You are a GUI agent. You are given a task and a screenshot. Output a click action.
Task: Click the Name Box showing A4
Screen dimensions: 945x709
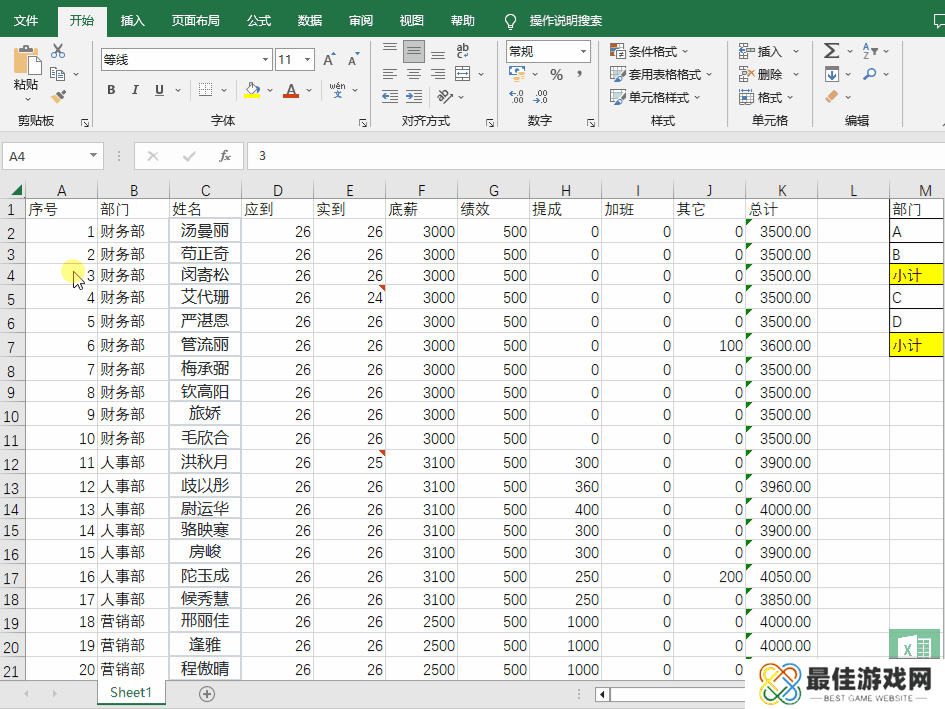point(45,156)
